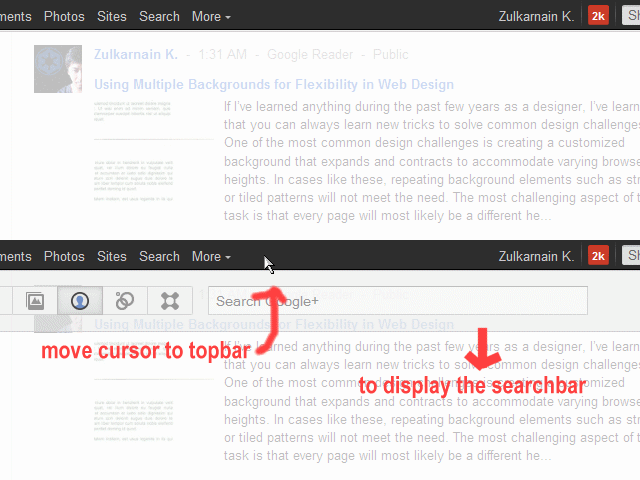Expand More dropdown in topbar above Search Google+

point(211,256)
